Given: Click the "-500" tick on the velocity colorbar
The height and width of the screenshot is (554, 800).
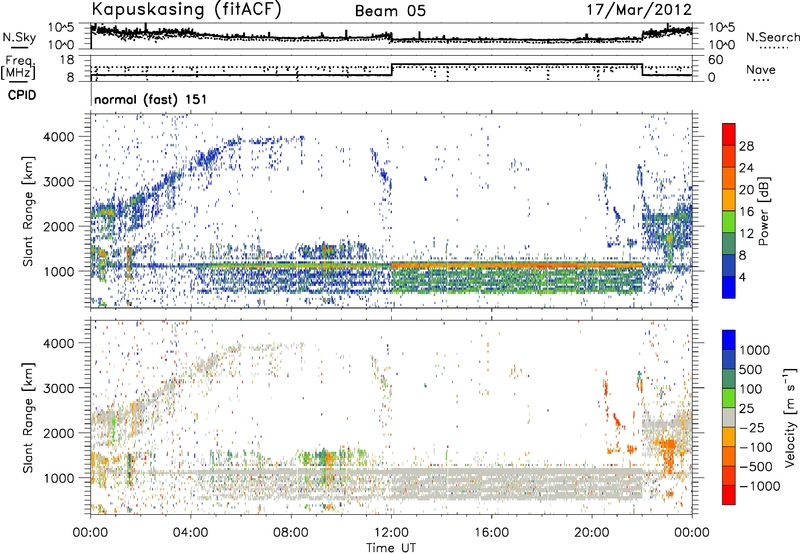Looking at the screenshot, I should [756, 467].
